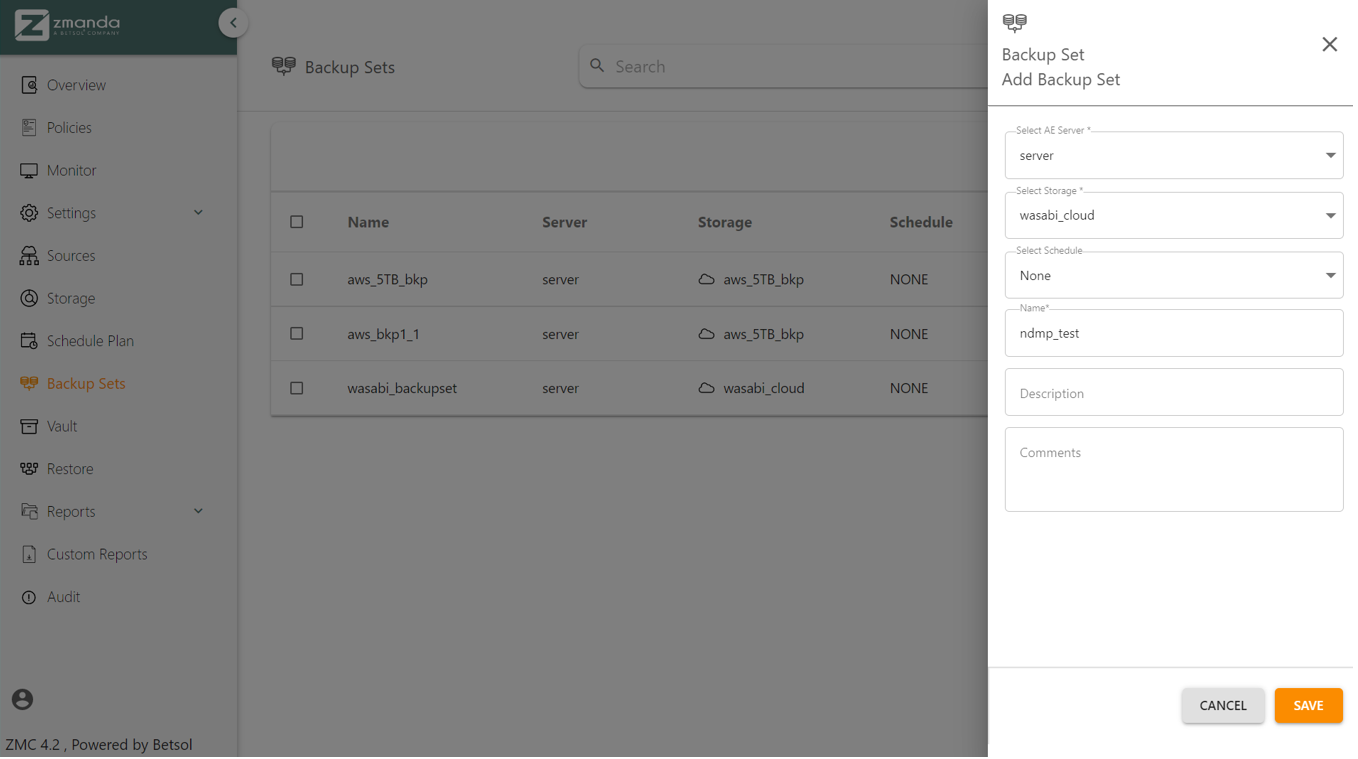1358x759 pixels.
Task: Check the wasabi_backupset row checkbox
Action: tap(298, 389)
